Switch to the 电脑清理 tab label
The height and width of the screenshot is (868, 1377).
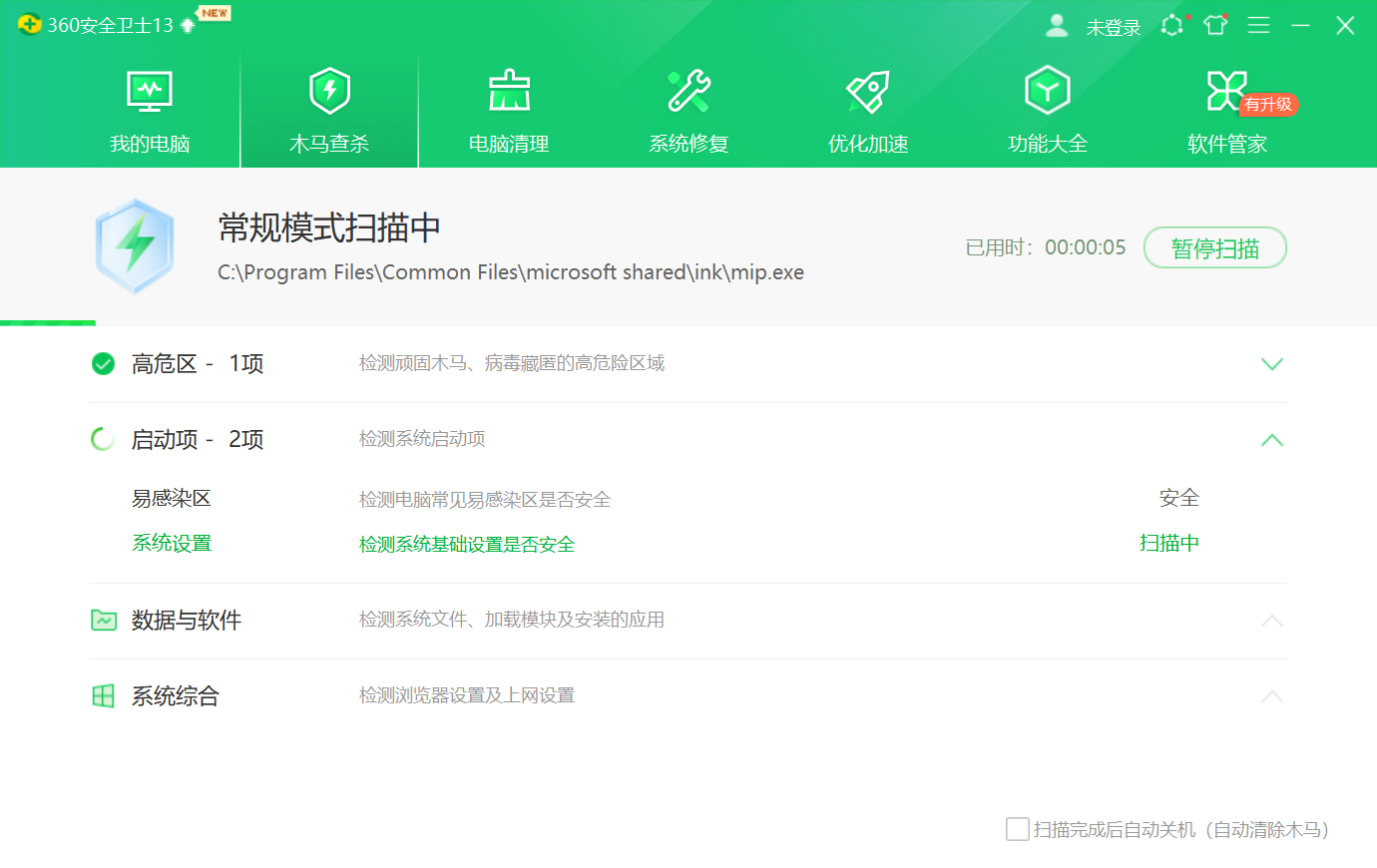click(509, 144)
